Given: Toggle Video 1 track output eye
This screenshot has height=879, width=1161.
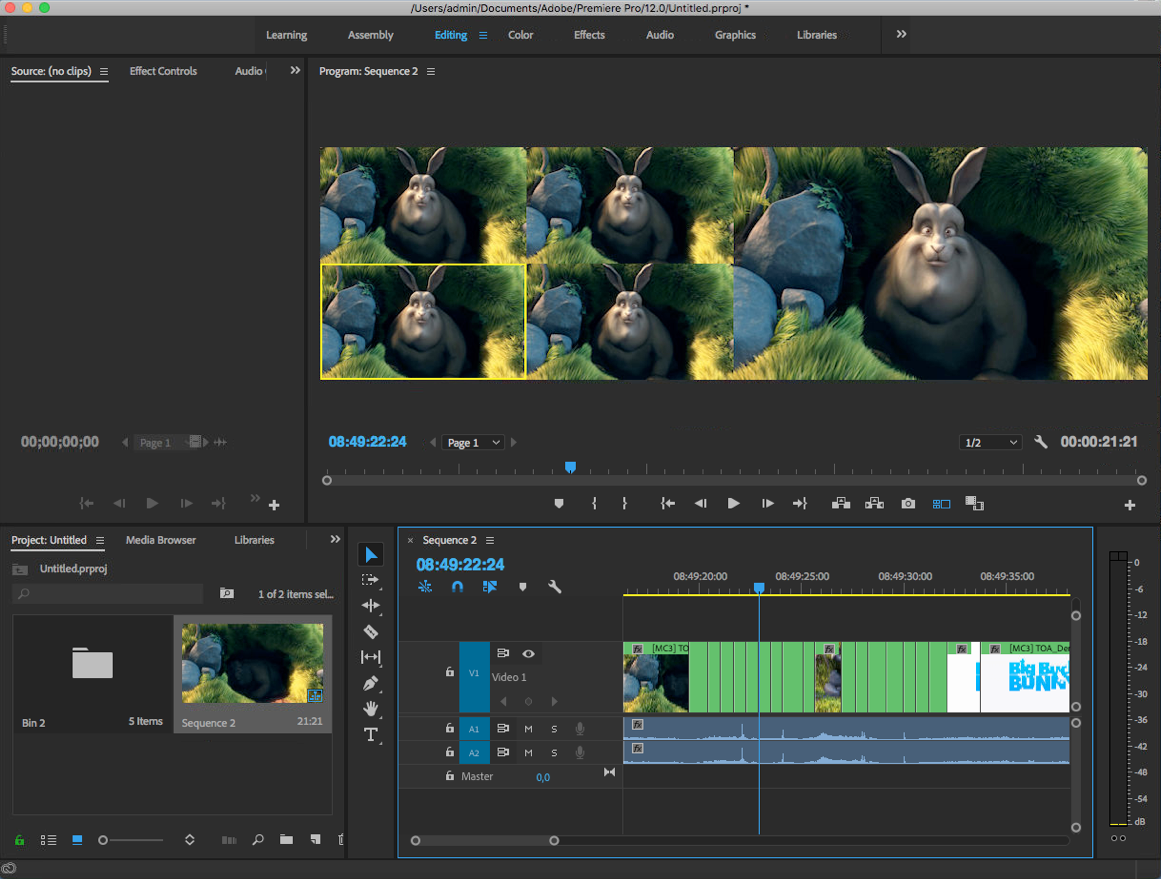Looking at the screenshot, I should pos(528,653).
